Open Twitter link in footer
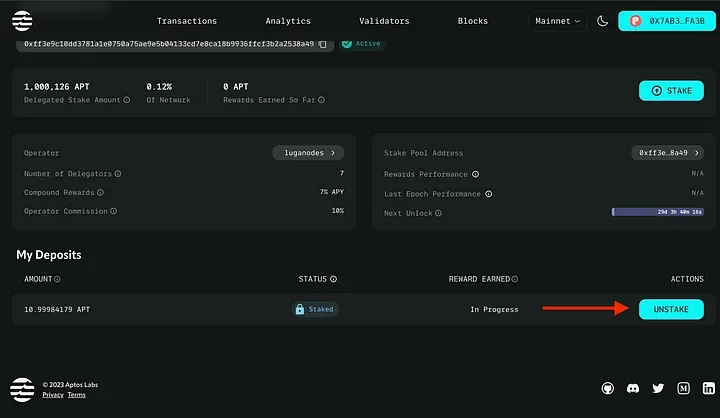The image size is (720, 418). [x=658, y=387]
